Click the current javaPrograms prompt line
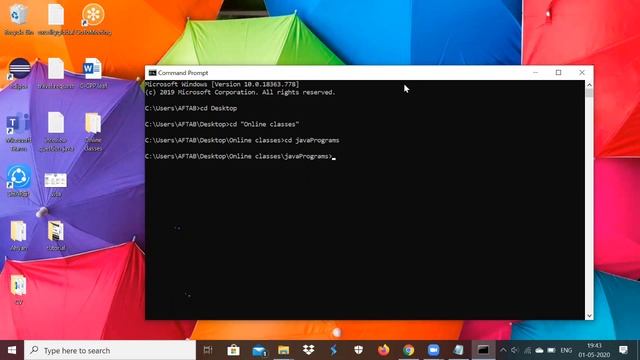Image resolution: width=640 pixels, height=360 pixels. (240, 156)
